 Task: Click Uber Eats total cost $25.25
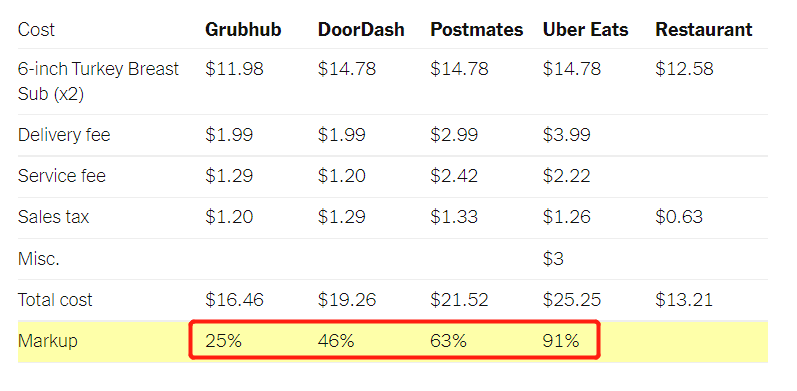572,299
